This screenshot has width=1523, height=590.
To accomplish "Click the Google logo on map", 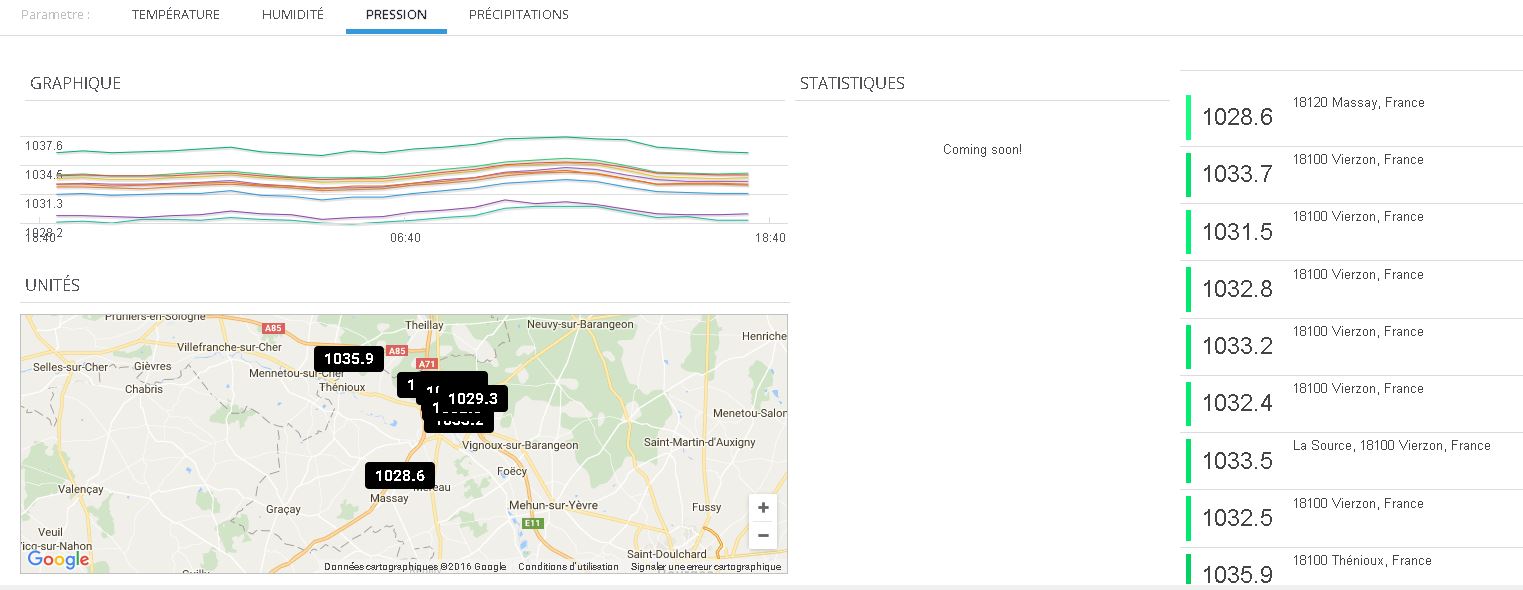I will [58, 559].
